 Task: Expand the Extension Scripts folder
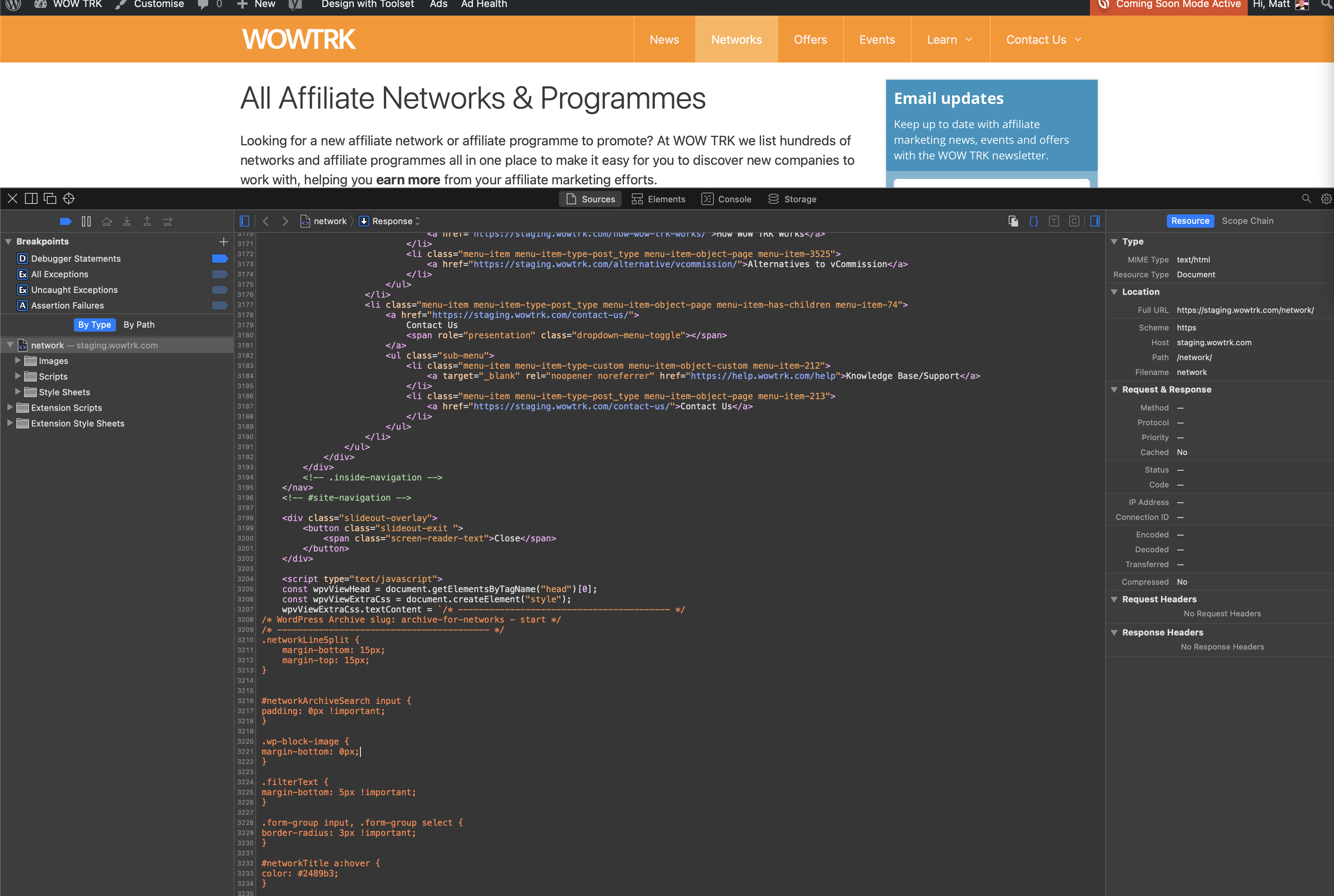tap(10, 407)
